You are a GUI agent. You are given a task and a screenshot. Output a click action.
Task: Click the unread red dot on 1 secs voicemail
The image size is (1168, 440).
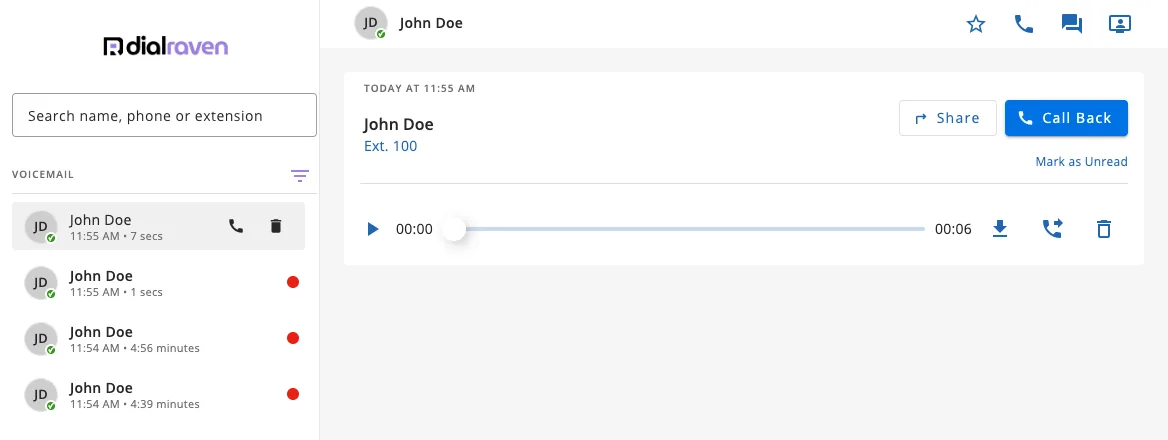tap(293, 282)
